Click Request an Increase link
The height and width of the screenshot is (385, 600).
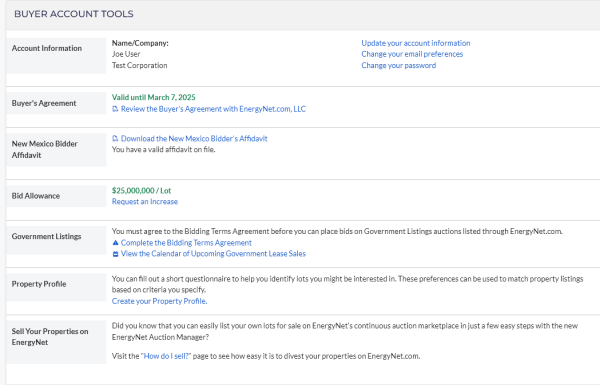(145, 202)
